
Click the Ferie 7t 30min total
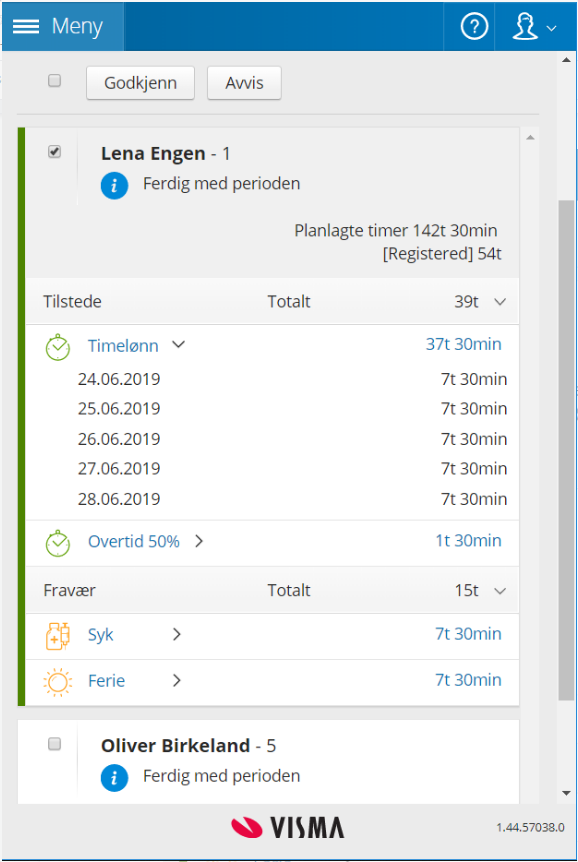pos(469,680)
